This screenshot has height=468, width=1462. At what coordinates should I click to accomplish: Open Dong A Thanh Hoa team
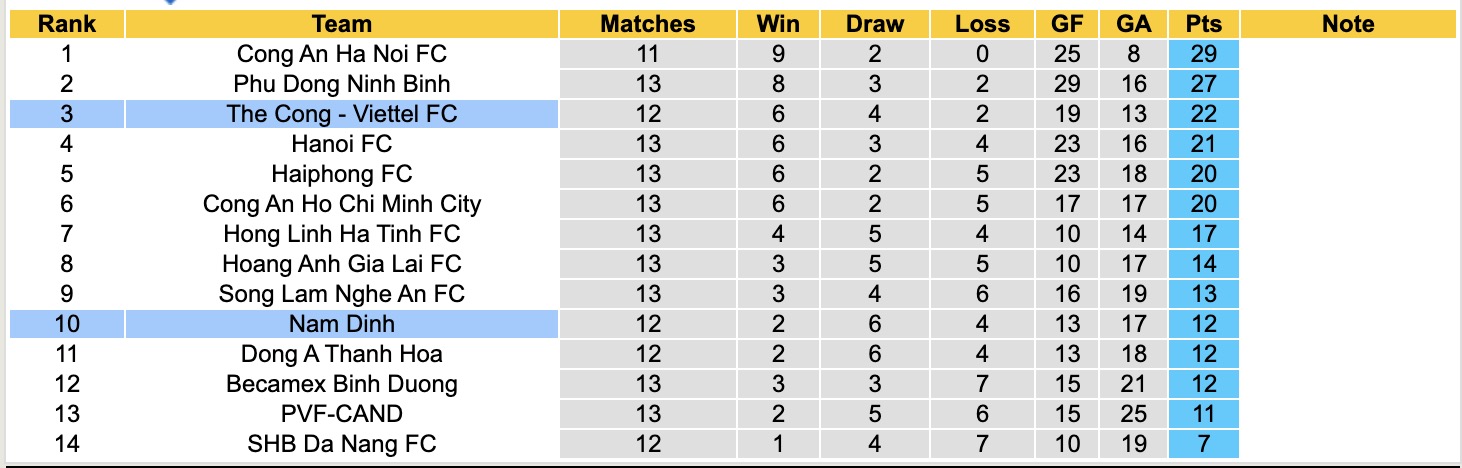pyautogui.click(x=342, y=354)
